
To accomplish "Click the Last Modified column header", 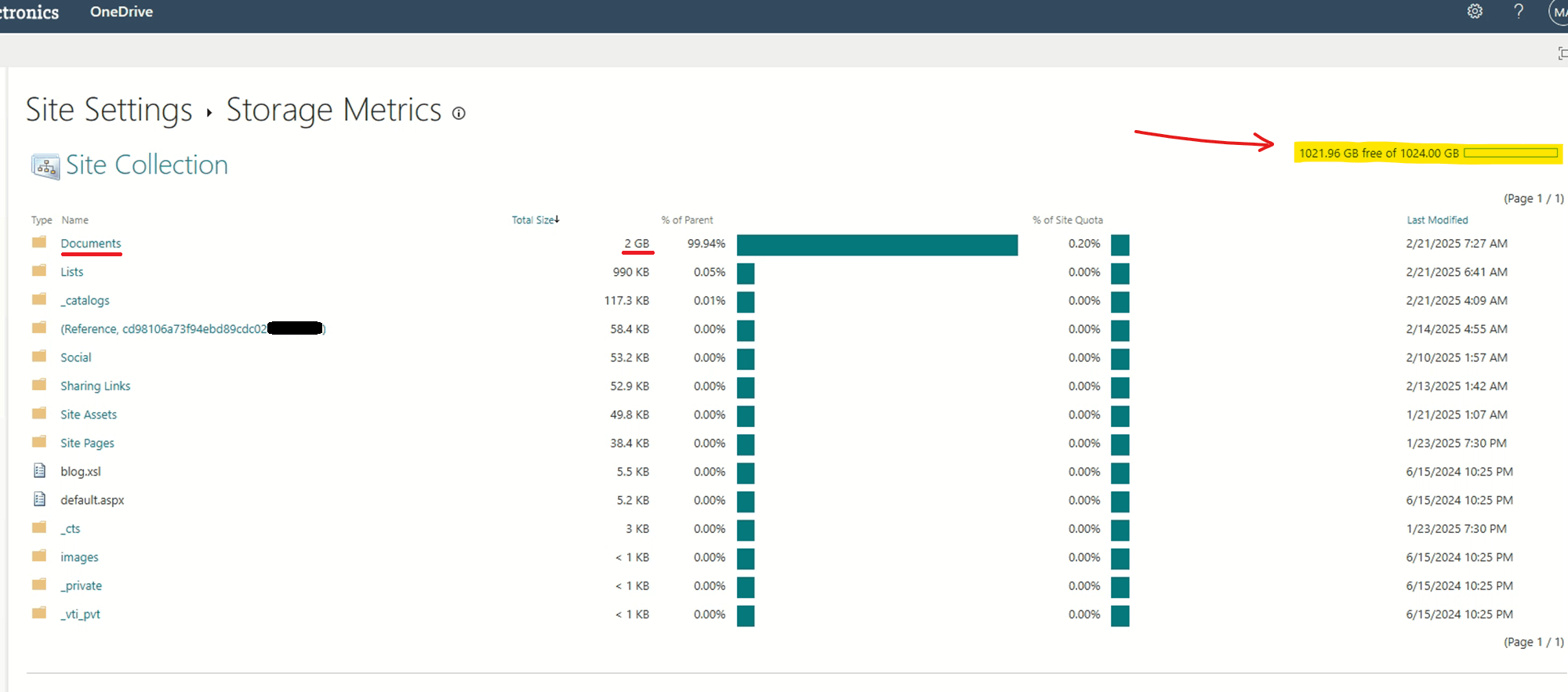I will point(1437,220).
